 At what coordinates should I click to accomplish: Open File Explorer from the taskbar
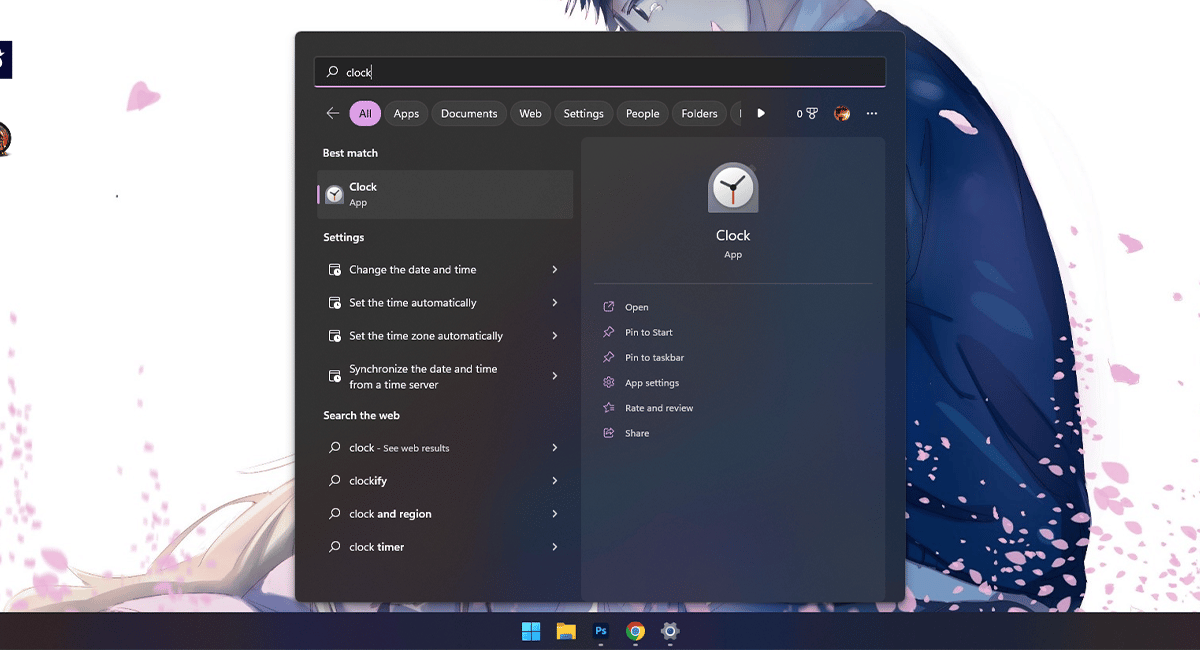point(566,631)
